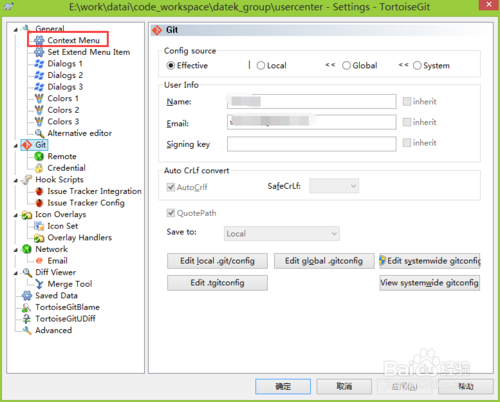Click Edit local .git/config button

[x=217, y=261]
